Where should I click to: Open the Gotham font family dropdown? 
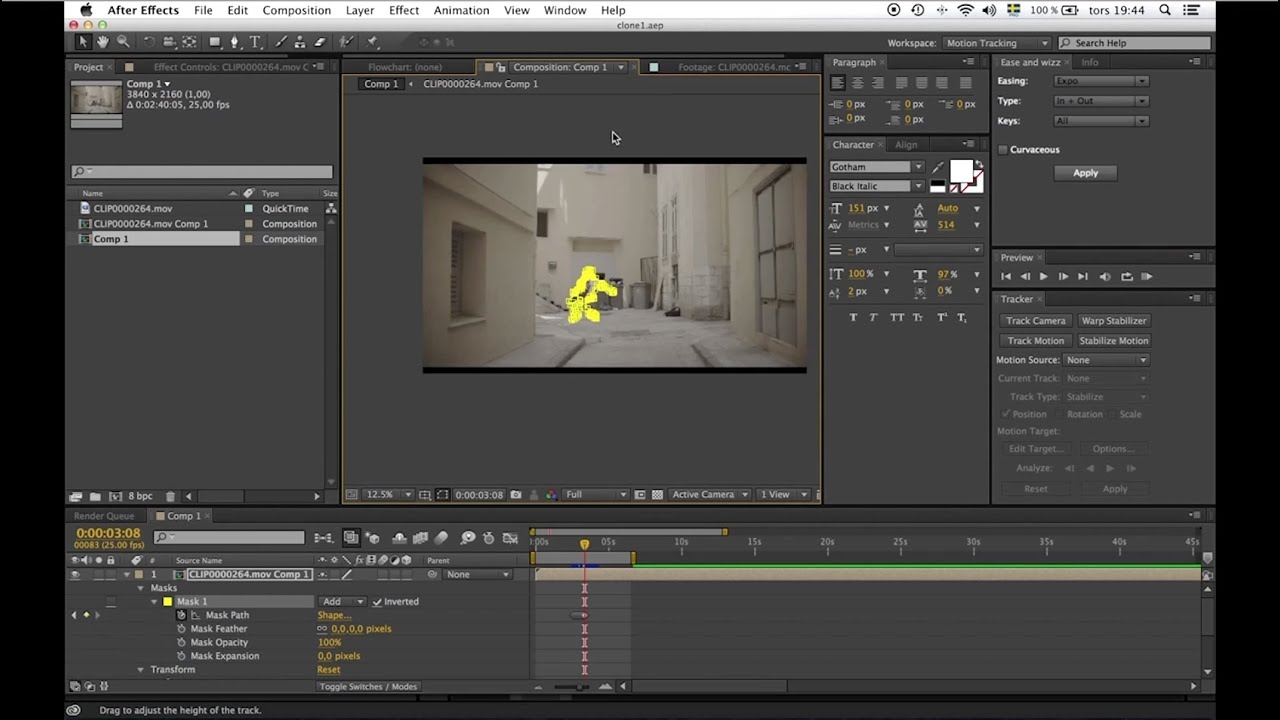coord(877,167)
